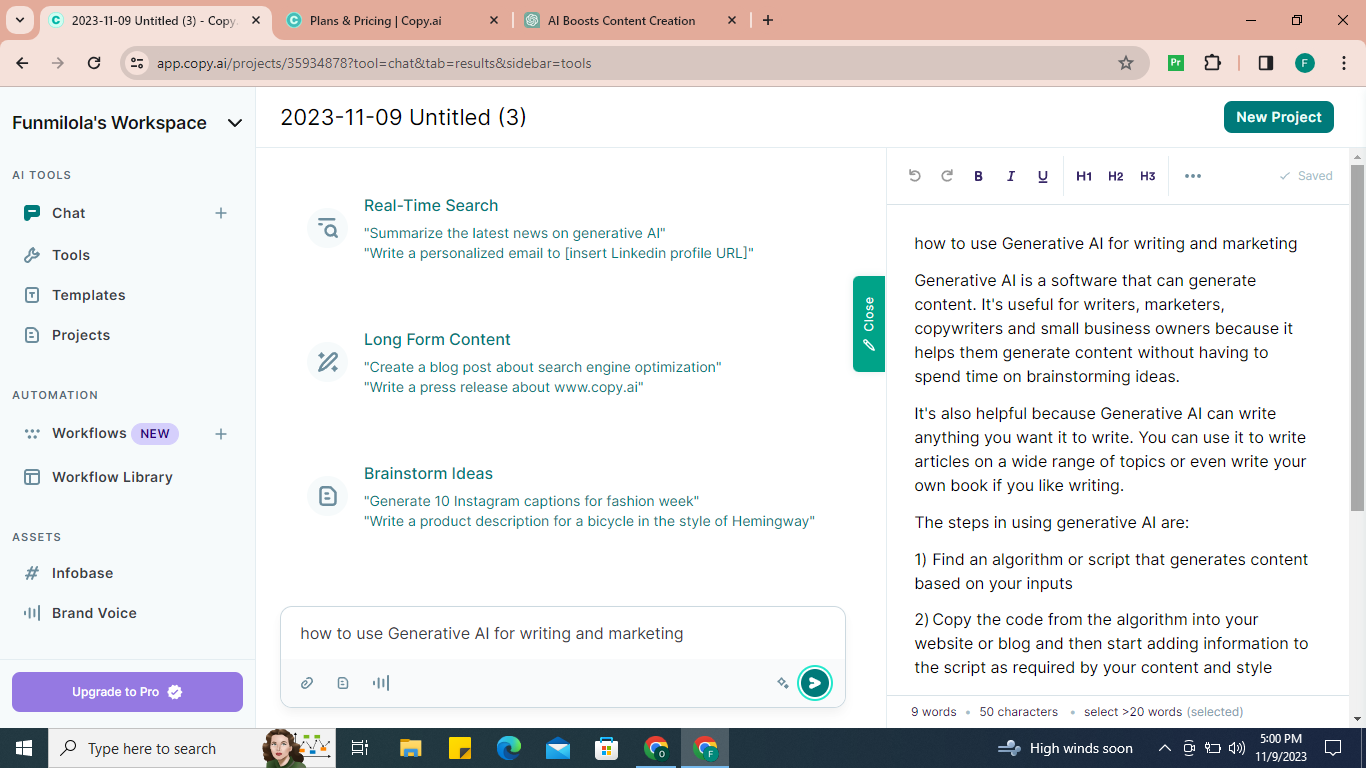This screenshot has height=768, width=1366.
Task: Apply H1 heading style
Action: pyautogui.click(x=1084, y=176)
